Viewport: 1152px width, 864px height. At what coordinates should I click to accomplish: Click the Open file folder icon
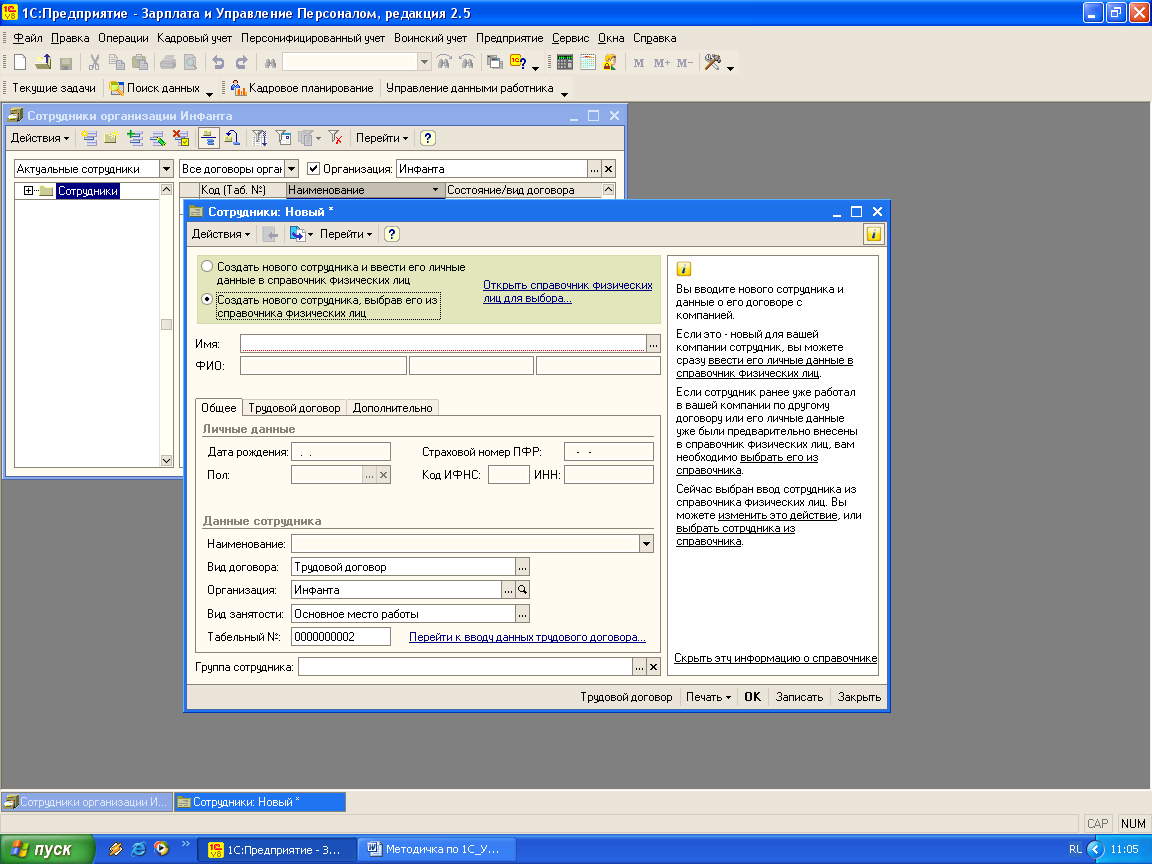[43, 62]
